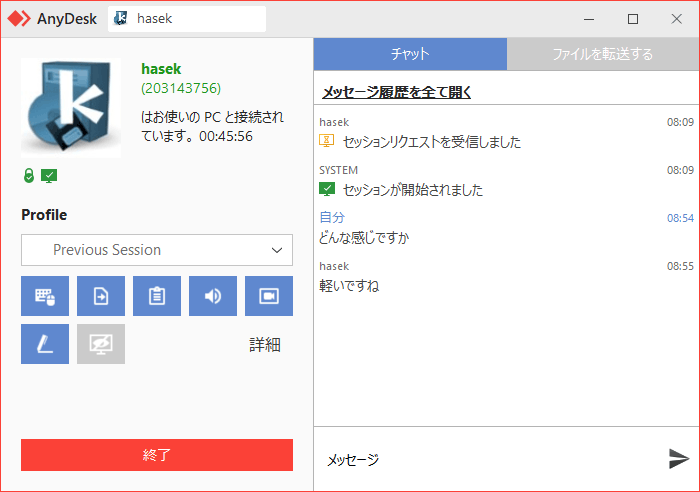Maximize the AnyDesk window
The image size is (700, 492).
pyautogui.click(x=633, y=19)
